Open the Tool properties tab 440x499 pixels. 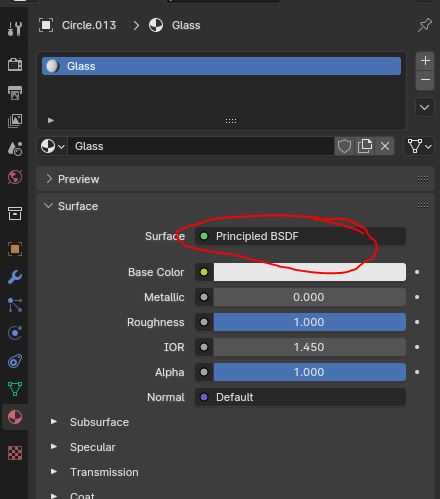15,29
